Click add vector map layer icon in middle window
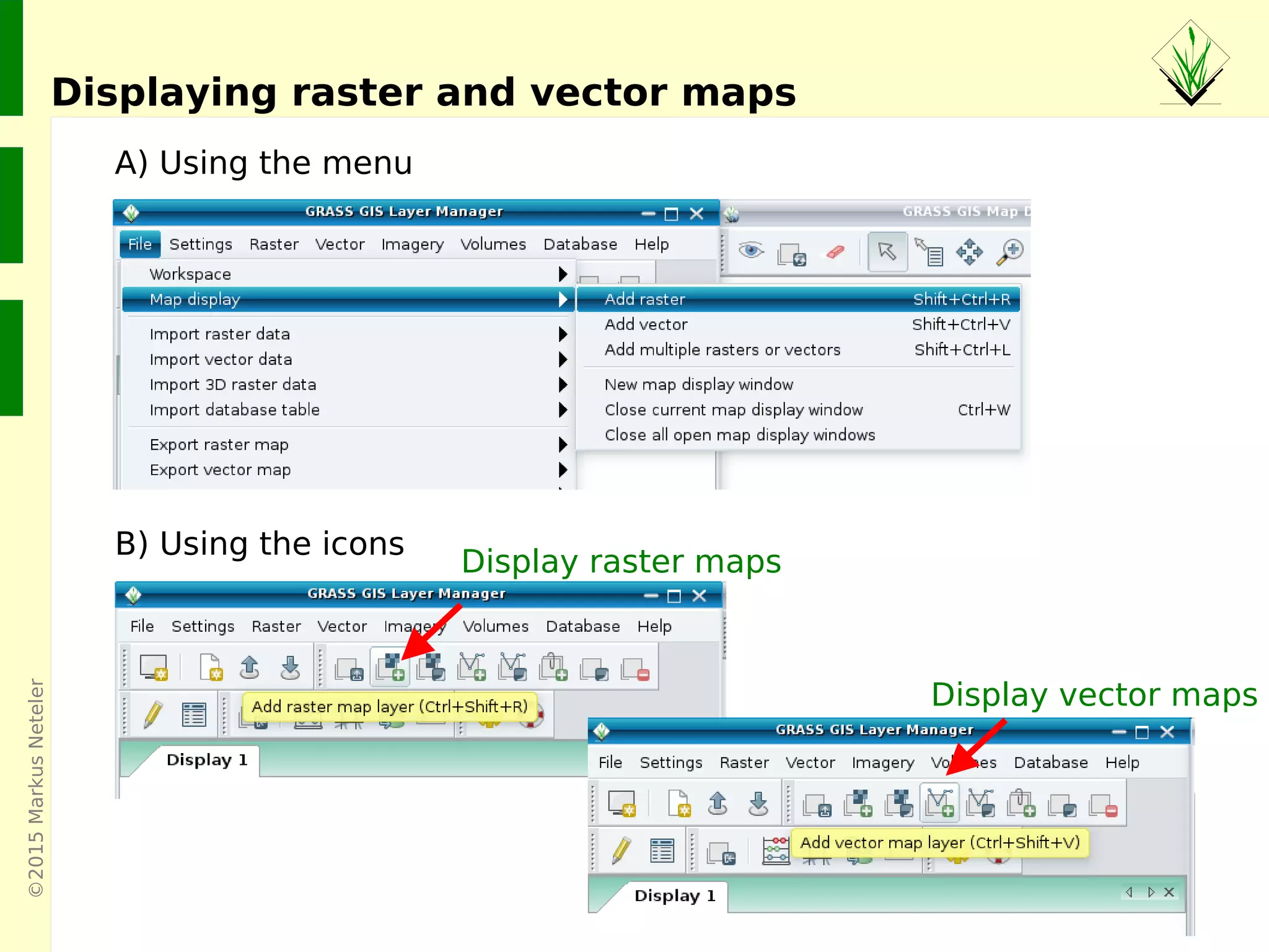The height and width of the screenshot is (952, 1269). (x=472, y=667)
